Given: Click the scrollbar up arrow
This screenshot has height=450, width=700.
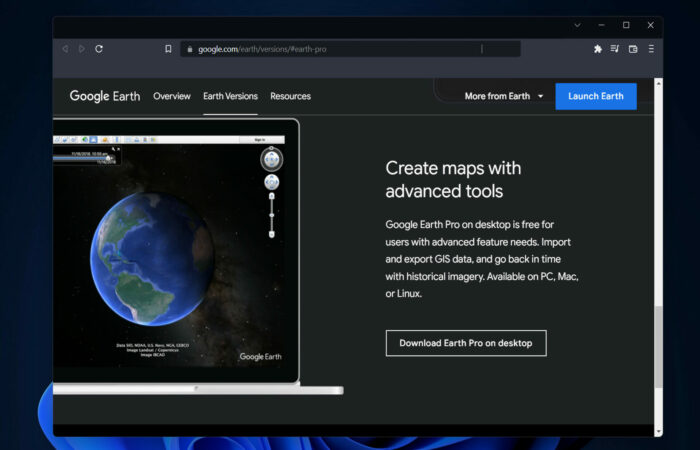Looking at the screenshot, I should tap(658, 83).
